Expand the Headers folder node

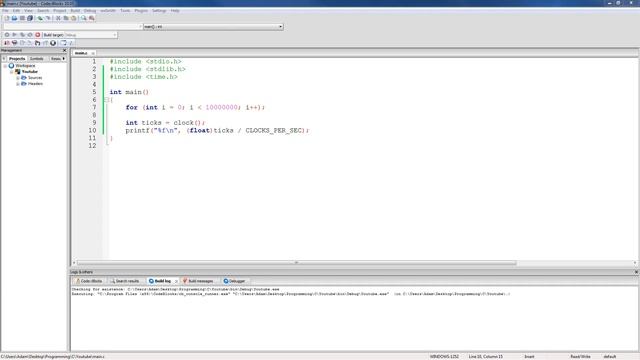(18, 84)
